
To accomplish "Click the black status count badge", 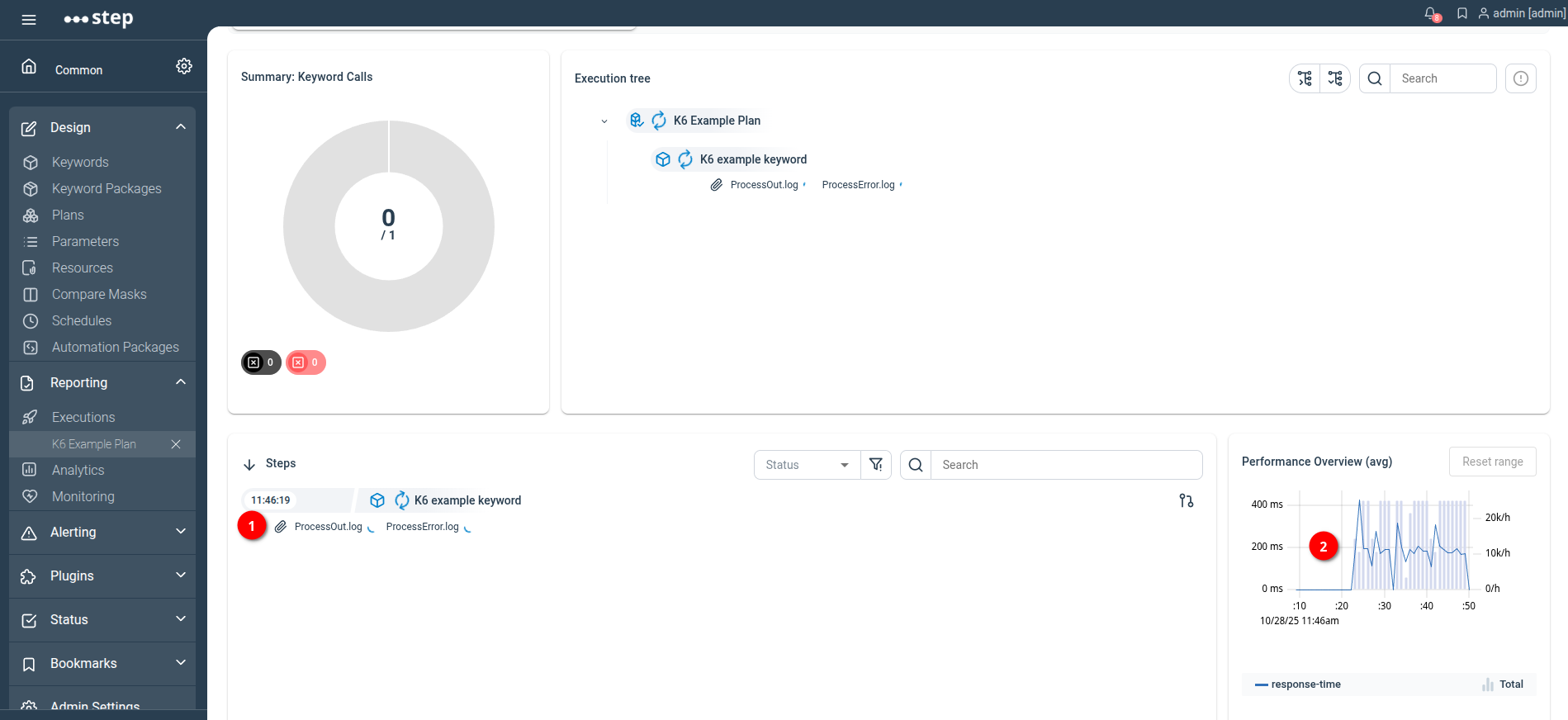I will [x=261, y=362].
